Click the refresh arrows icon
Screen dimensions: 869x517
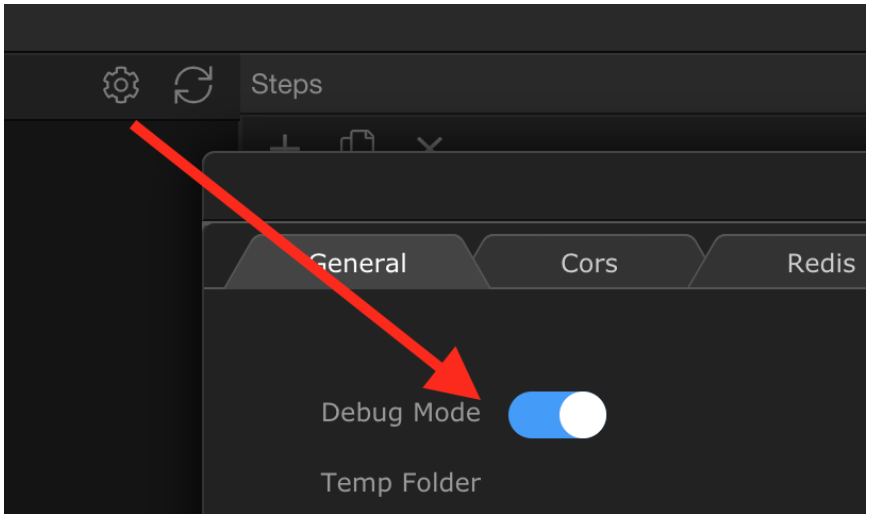(193, 85)
